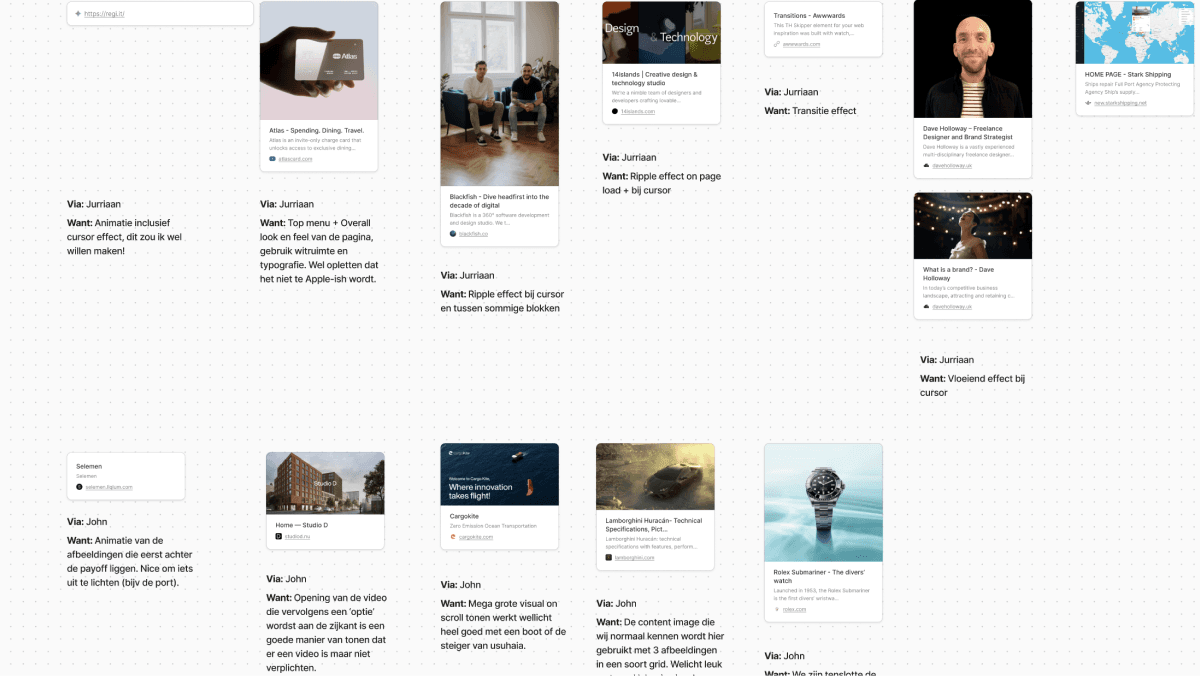Select the Rolex Submariner watch thumbnail

(824, 503)
